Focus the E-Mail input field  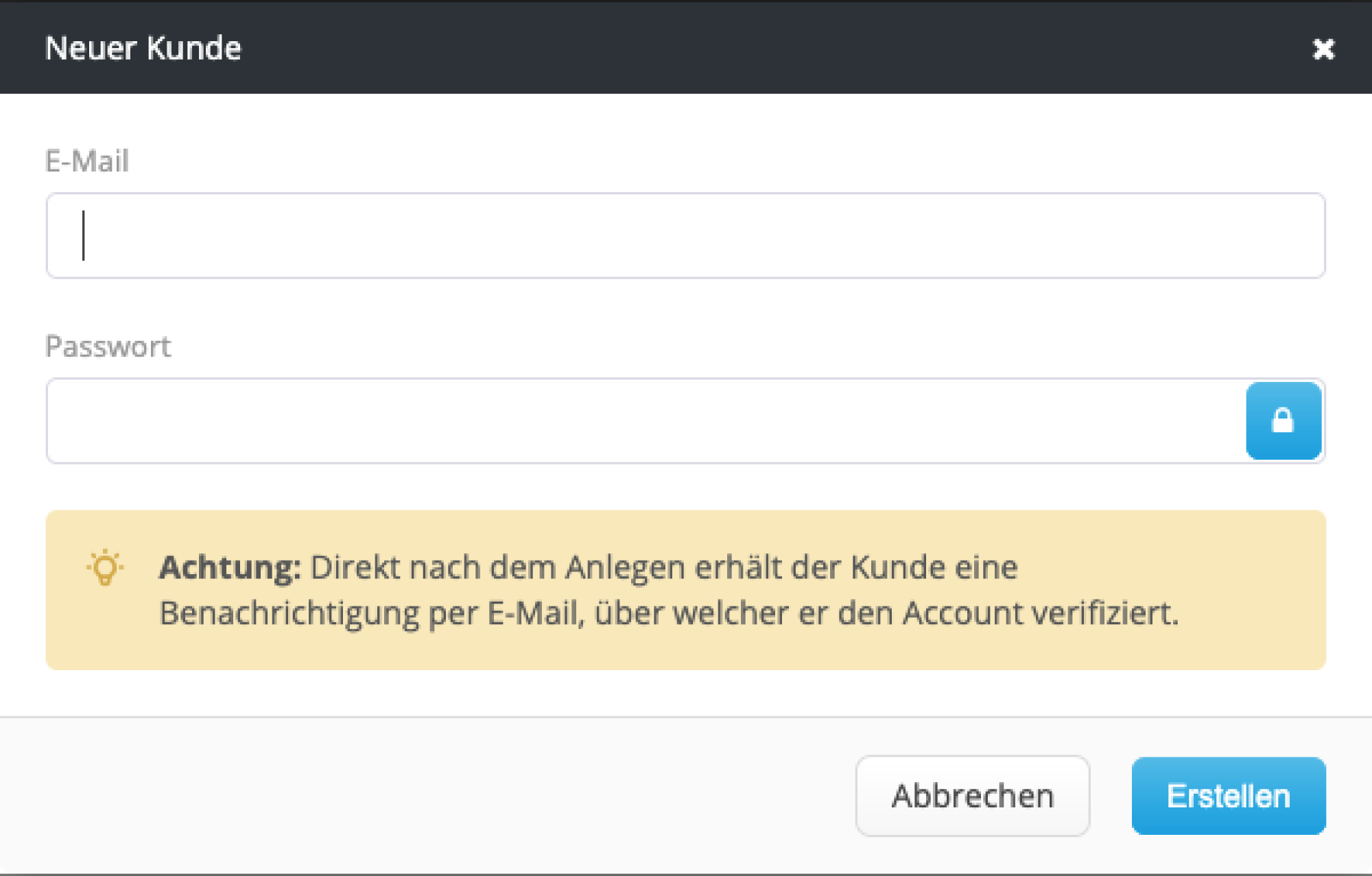tap(685, 235)
